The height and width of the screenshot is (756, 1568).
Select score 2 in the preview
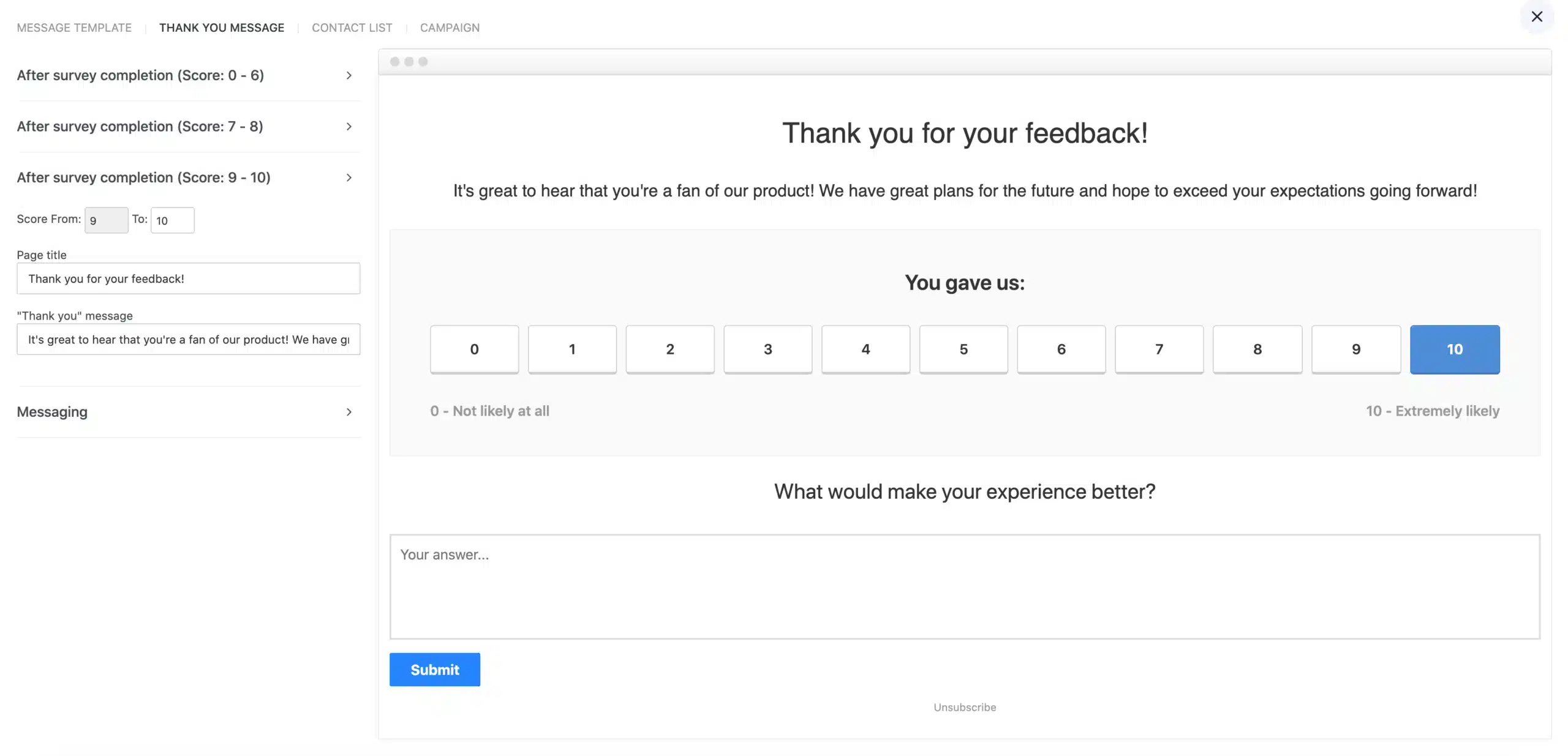click(670, 349)
